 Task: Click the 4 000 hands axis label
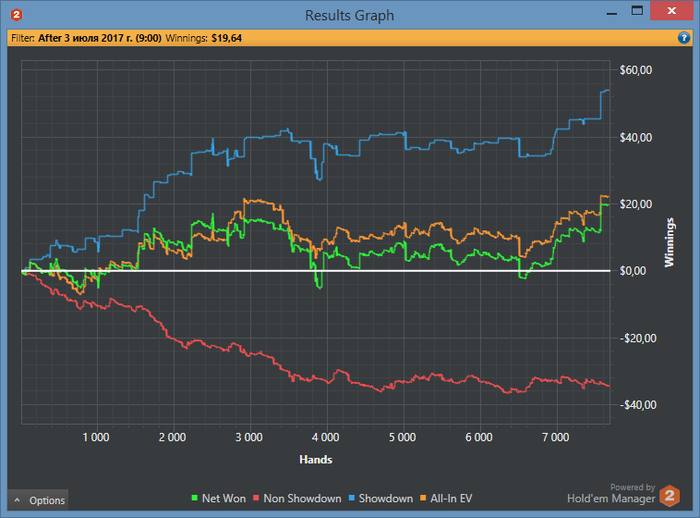click(x=325, y=437)
